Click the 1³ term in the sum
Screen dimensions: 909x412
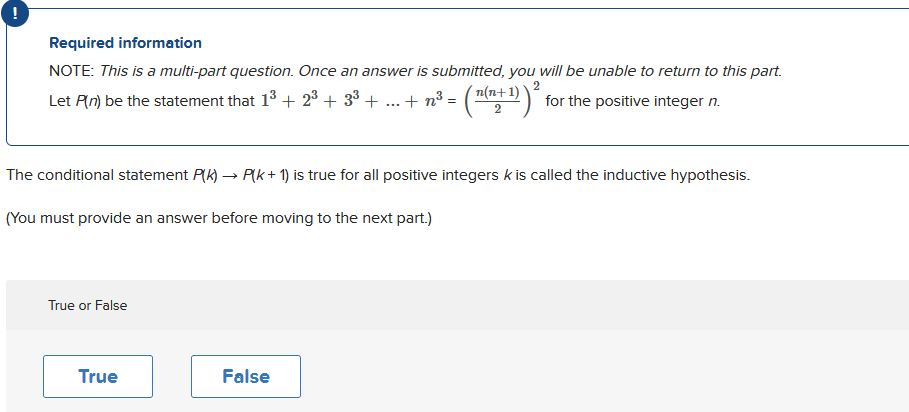click(267, 100)
